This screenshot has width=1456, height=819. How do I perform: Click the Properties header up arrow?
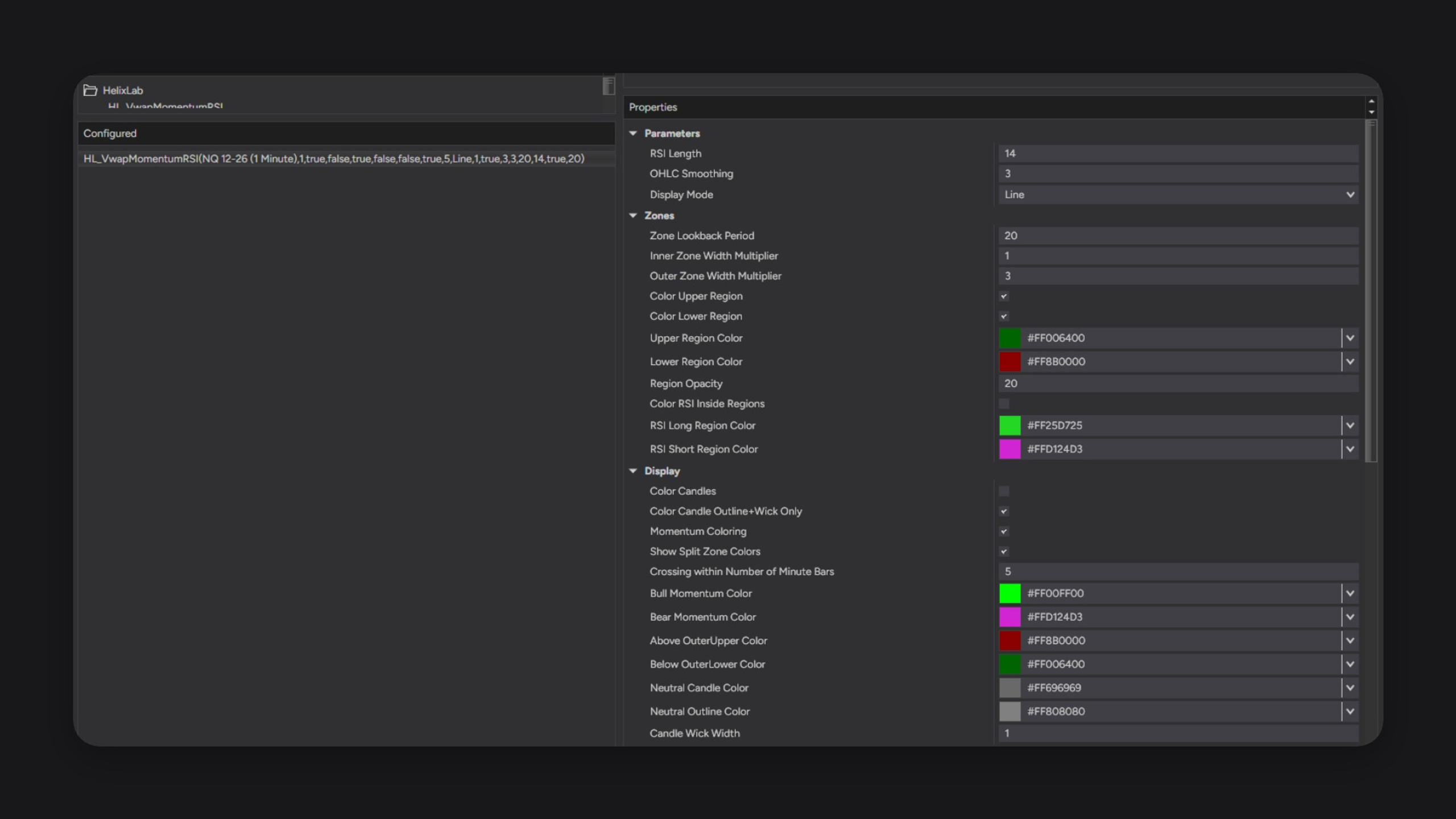pyautogui.click(x=1371, y=101)
